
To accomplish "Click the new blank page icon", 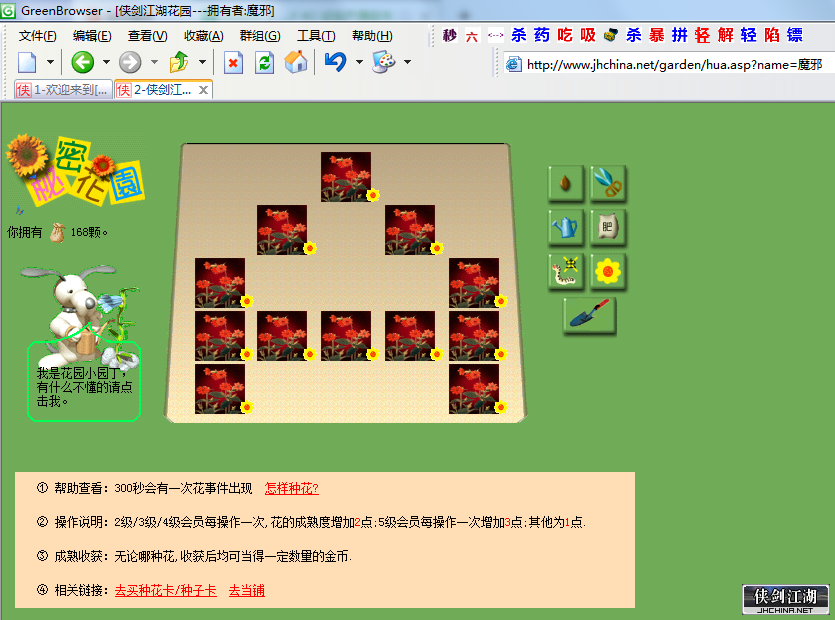I will point(27,62).
